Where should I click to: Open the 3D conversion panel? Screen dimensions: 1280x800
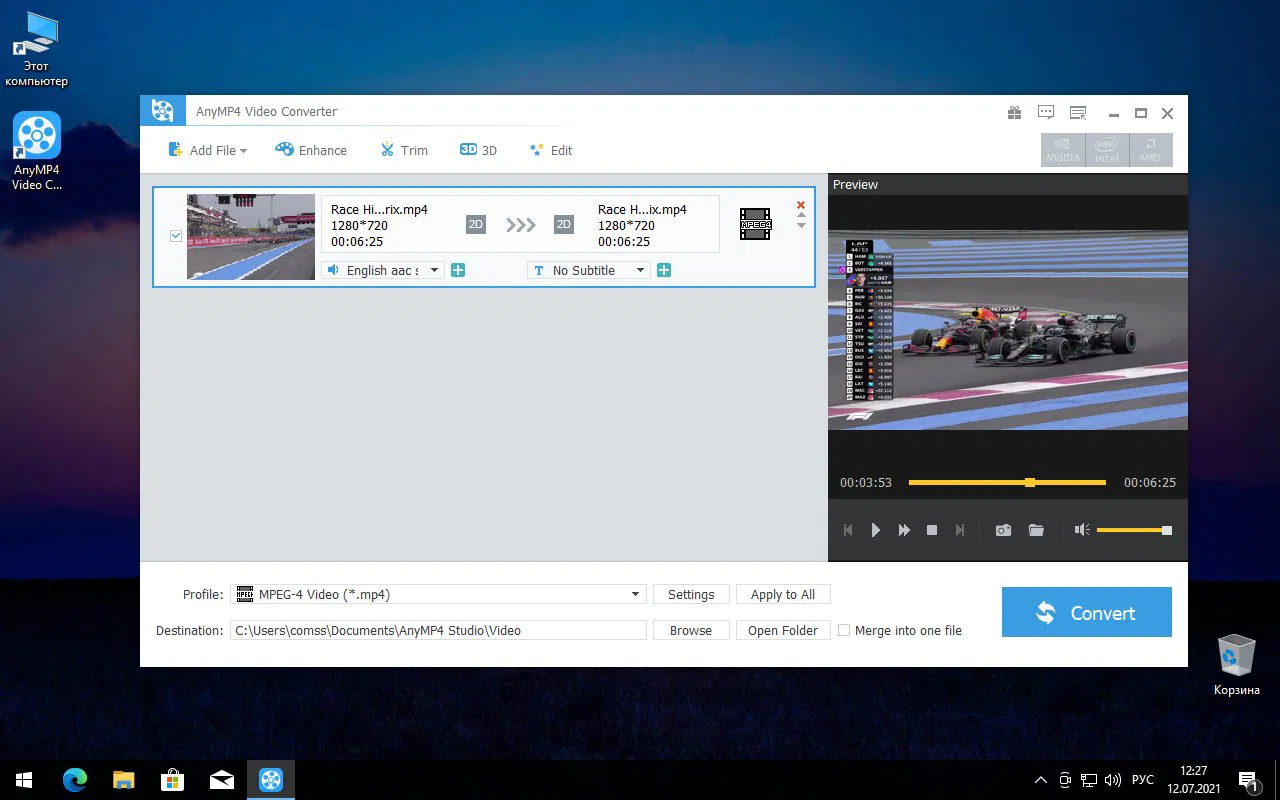click(x=478, y=149)
